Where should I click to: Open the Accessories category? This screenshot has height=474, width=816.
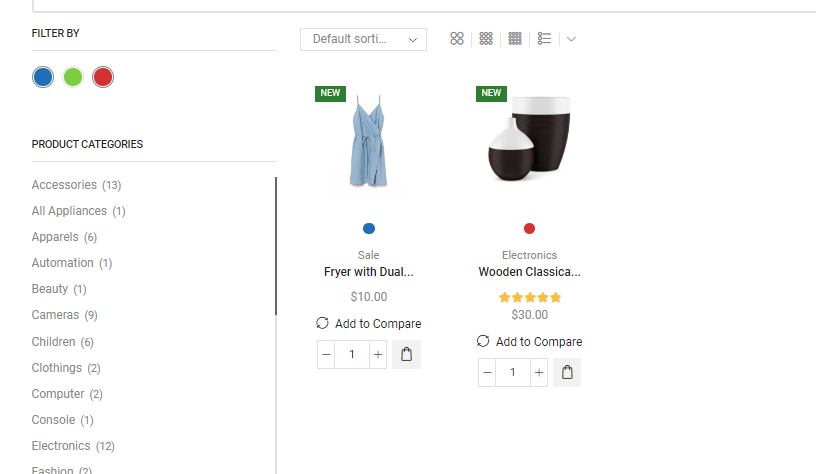click(x=65, y=185)
